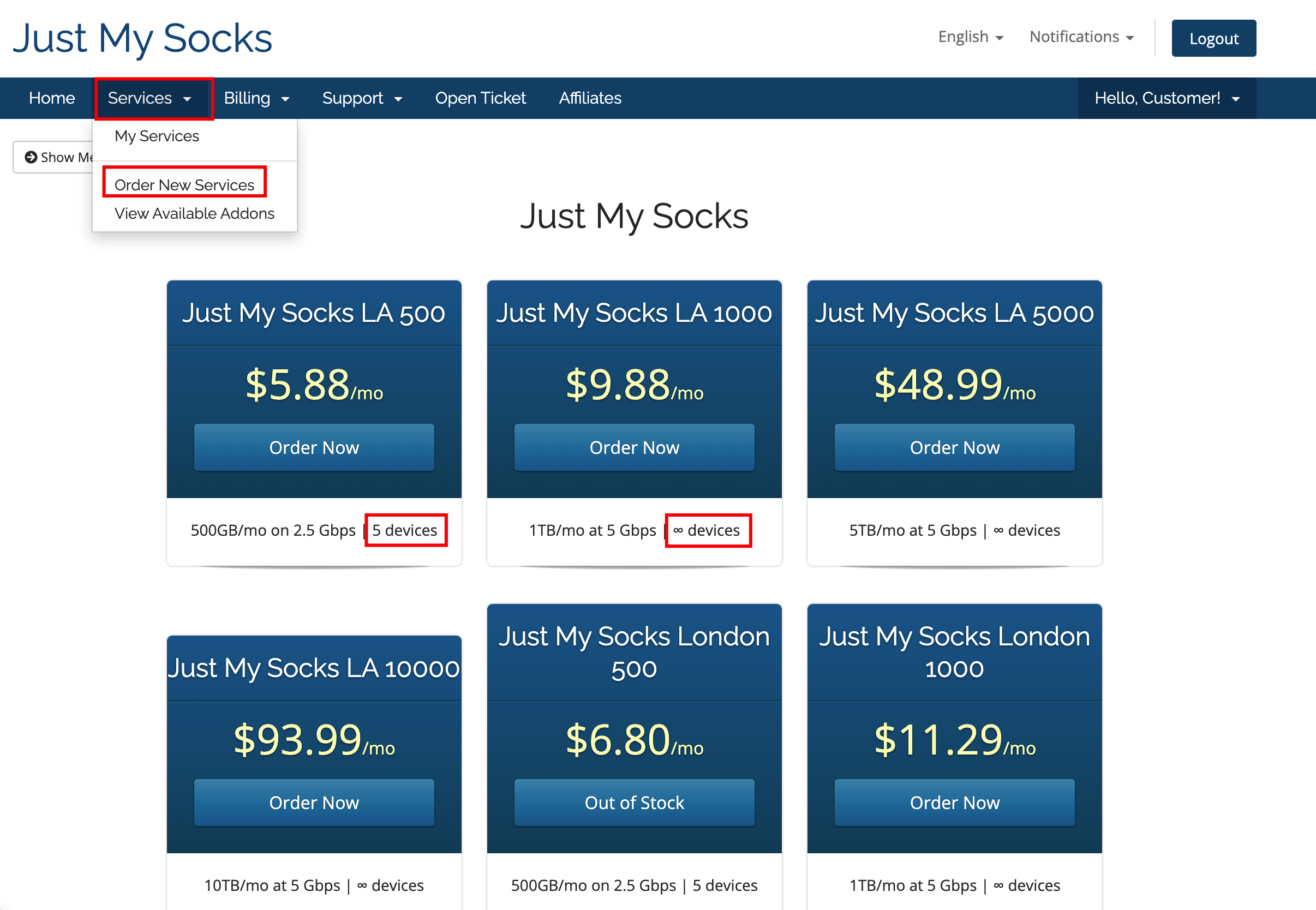The image size is (1316, 910).
Task: Order the Just My Socks LA 10000 plan
Action: click(314, 803)
